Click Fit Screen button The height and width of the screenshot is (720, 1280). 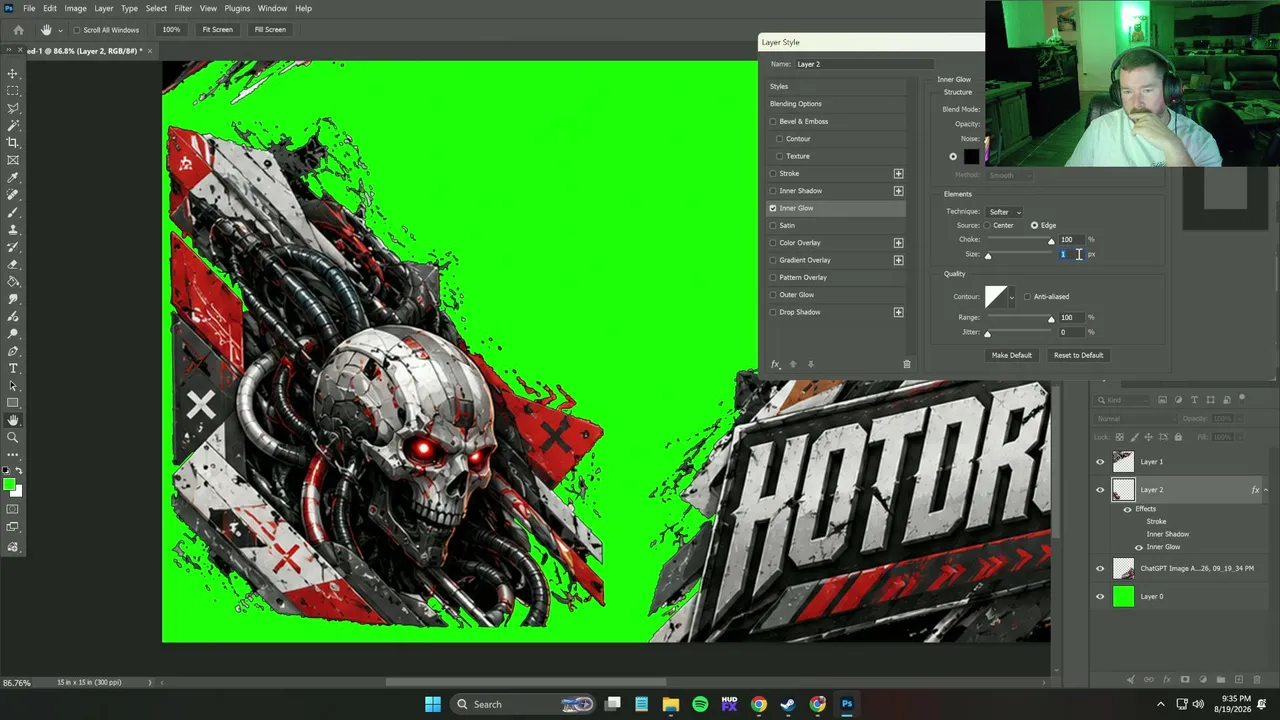[x=217, y=30]
